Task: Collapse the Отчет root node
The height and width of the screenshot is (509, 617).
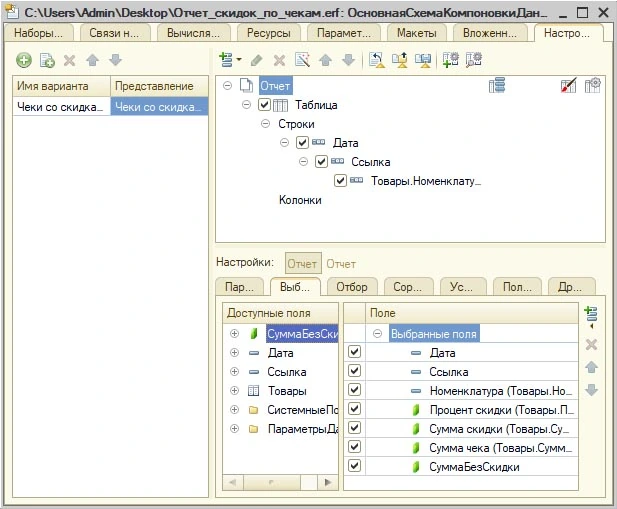Action: pyautogui.click(x=229, y=86)
